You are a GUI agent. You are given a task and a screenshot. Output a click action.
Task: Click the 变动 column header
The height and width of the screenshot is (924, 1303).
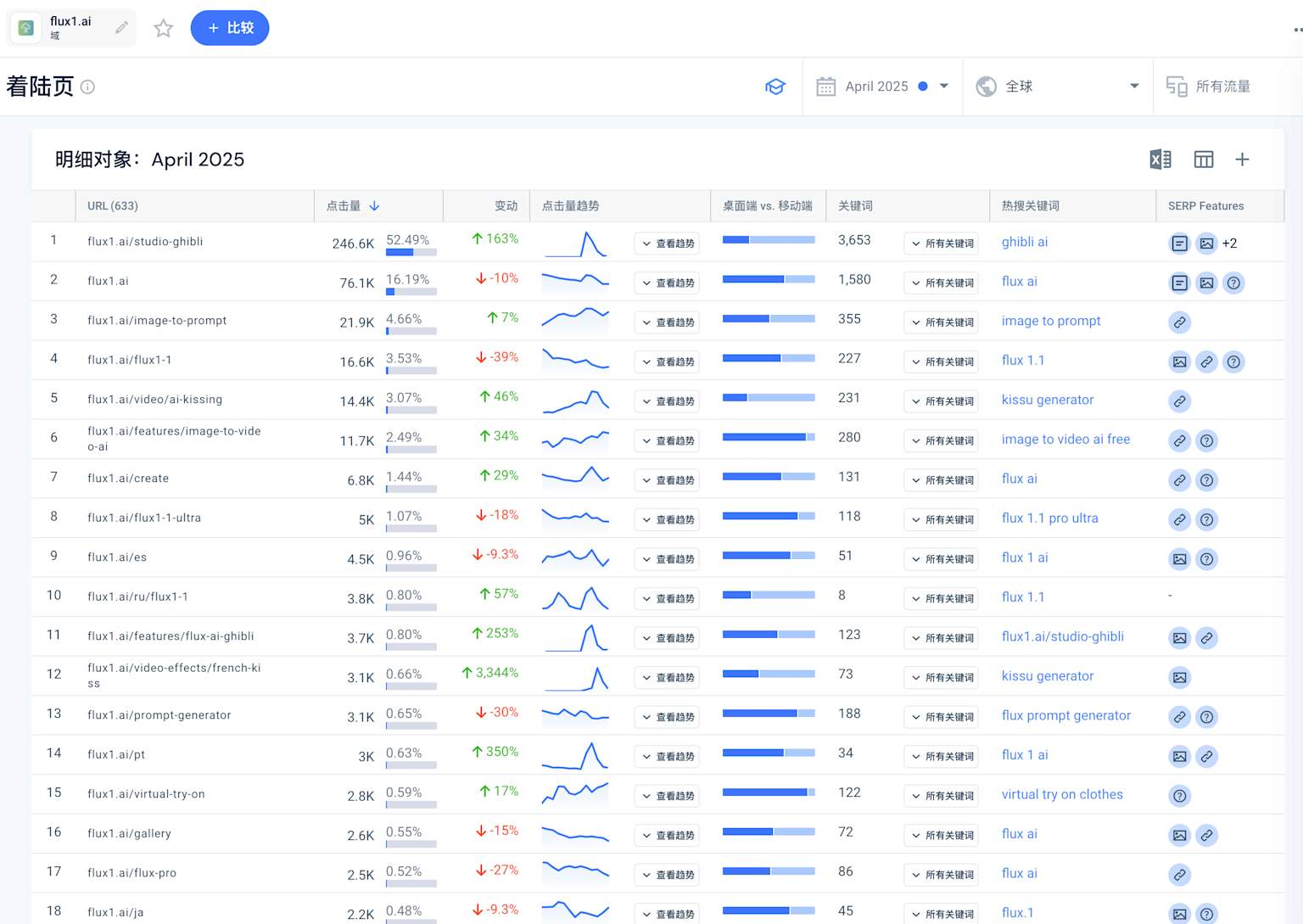tap(506, 206)
